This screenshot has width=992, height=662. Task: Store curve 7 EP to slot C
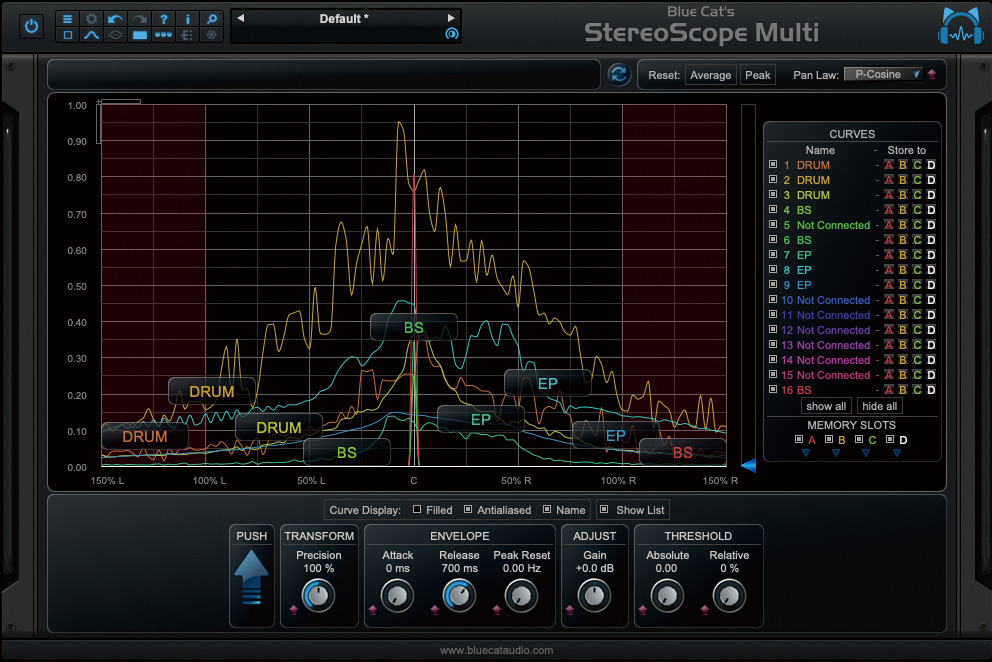(x=917, y=255)
